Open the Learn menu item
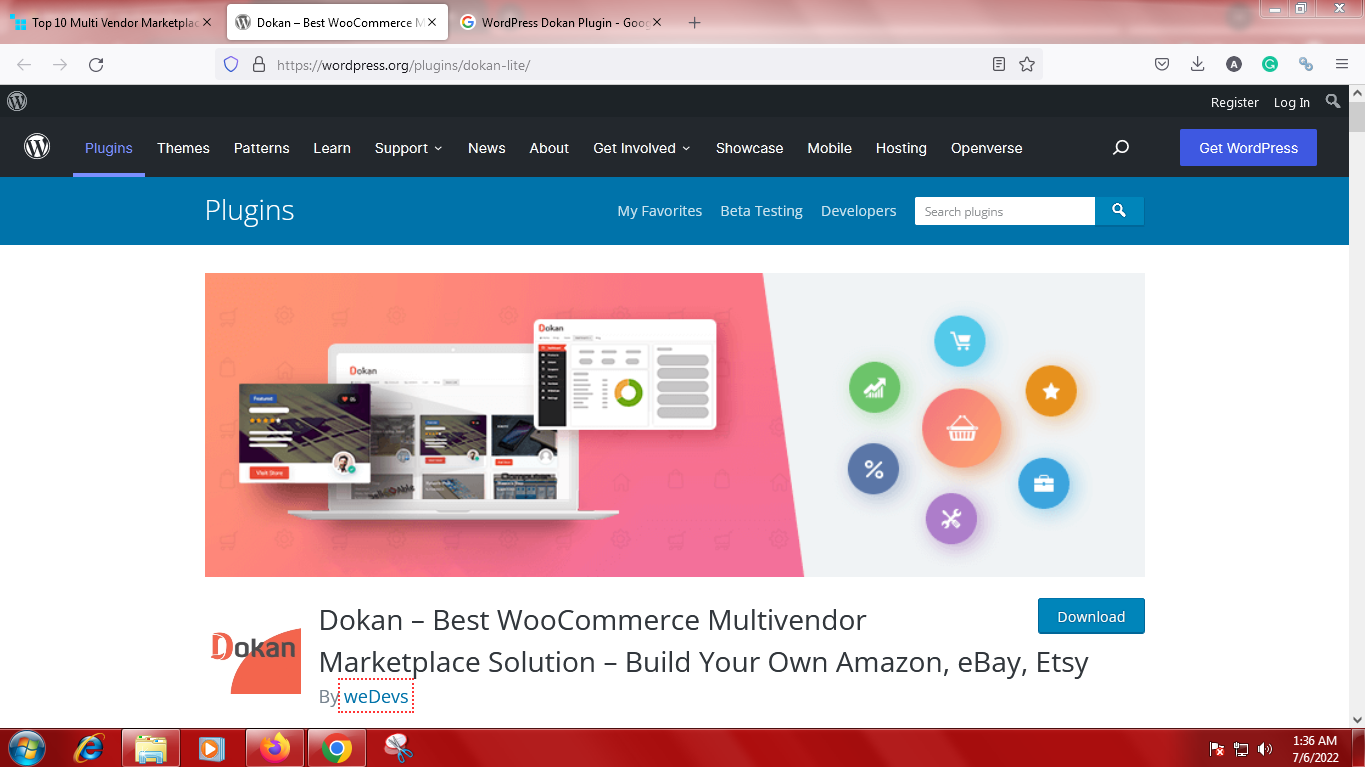The width and height of the screenshot is (1365, 767). [x=332, y=148]
